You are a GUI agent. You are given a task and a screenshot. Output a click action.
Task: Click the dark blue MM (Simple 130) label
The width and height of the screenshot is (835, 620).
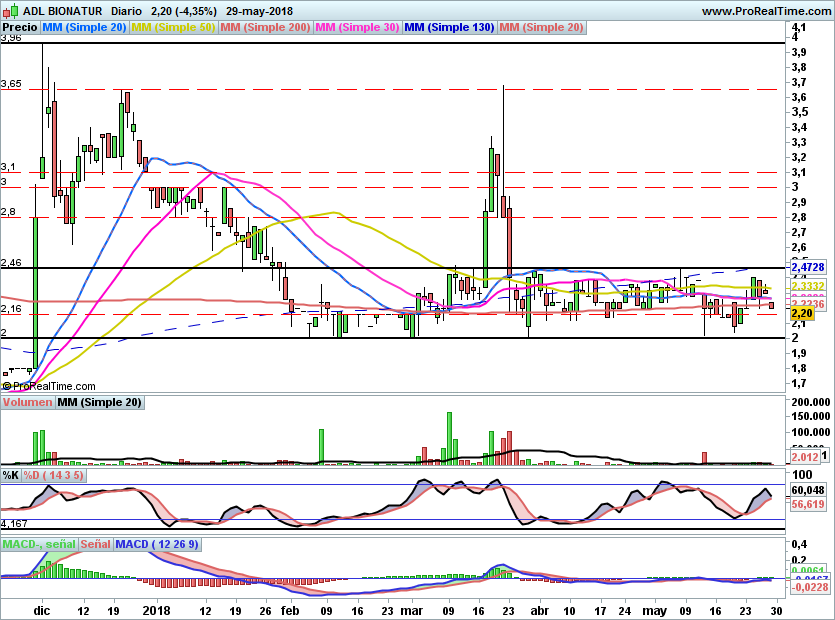449,27
